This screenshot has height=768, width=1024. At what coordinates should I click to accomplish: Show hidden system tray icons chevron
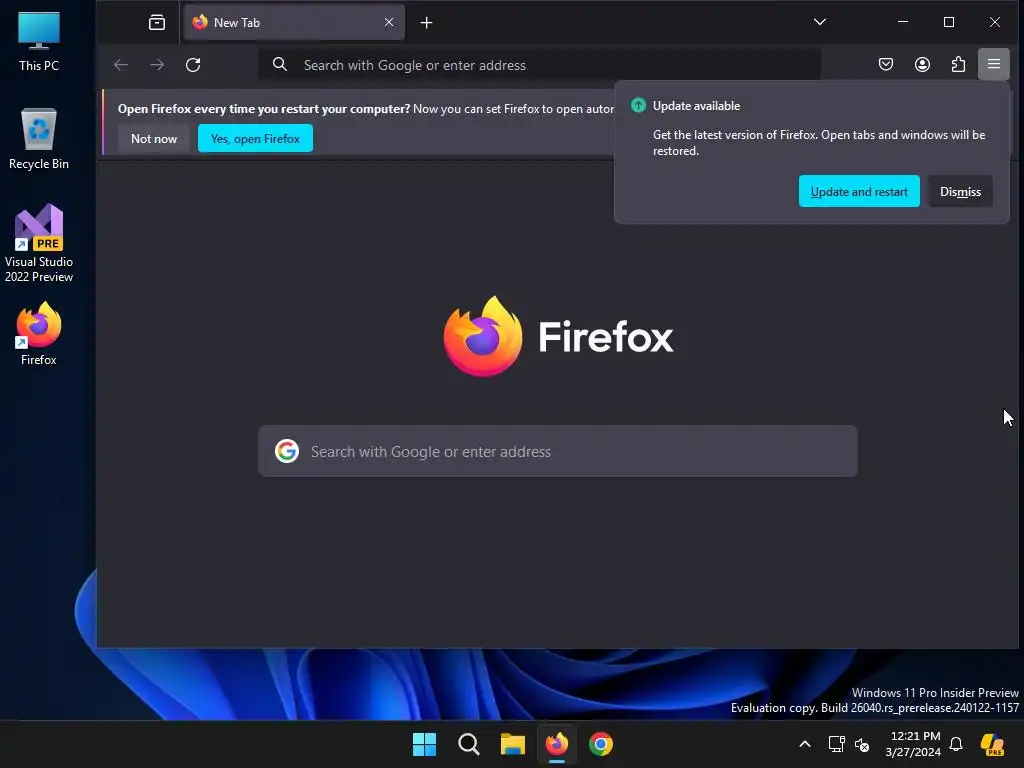click(x=805, y=744)
